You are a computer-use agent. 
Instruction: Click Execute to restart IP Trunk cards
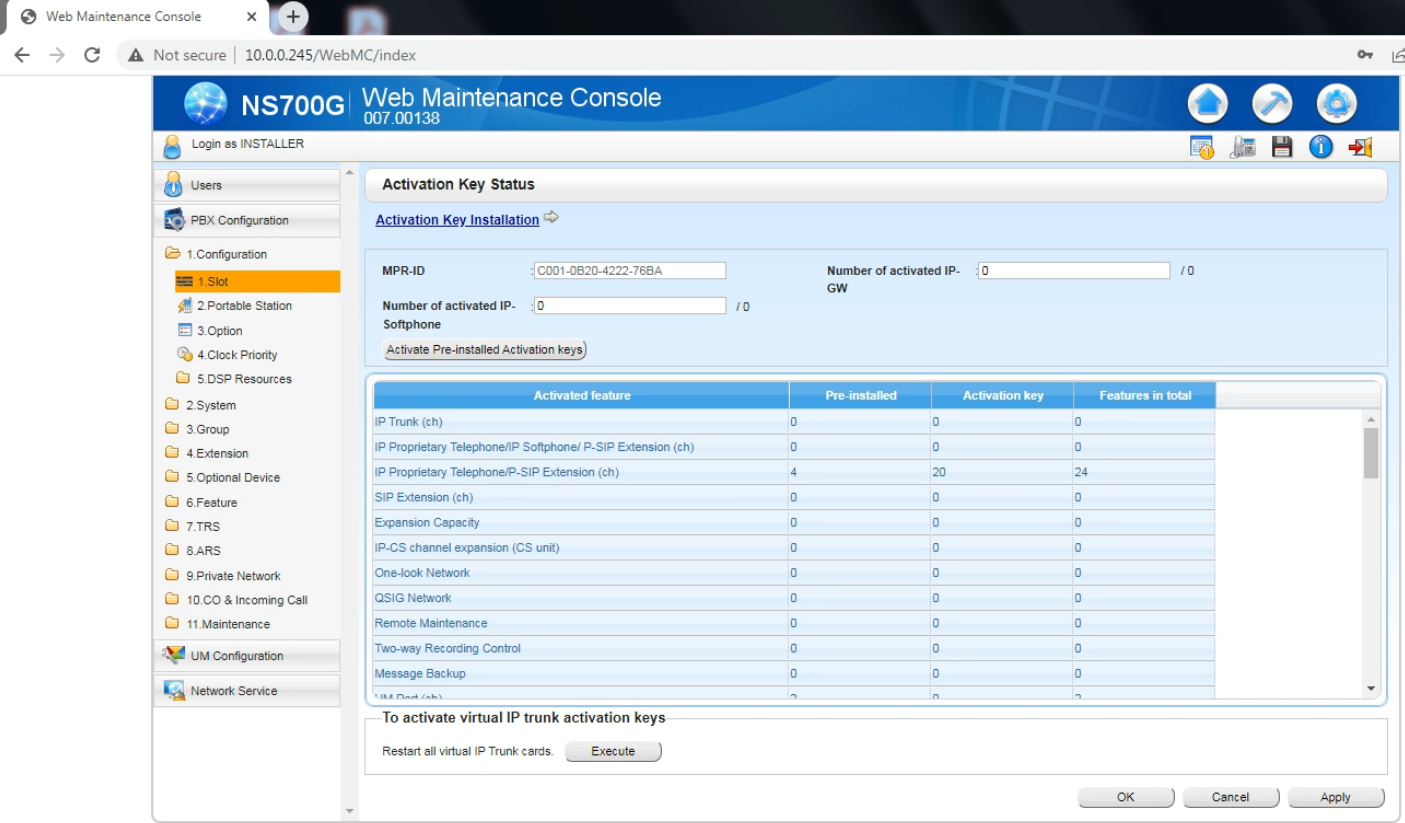pyautogui.click(x=613, y=751)
